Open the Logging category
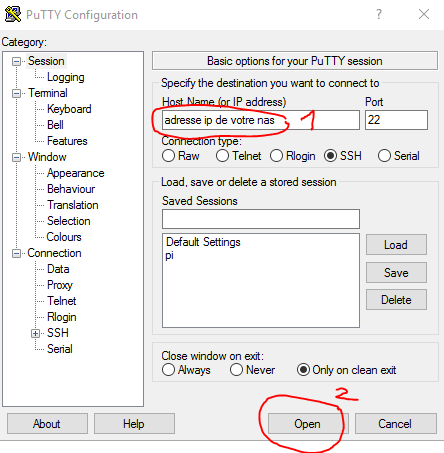The image size is (444, 453). click(x=65, y=77)
